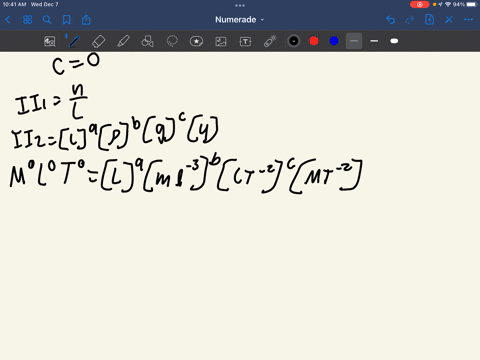480x360 pixels.
Task: Open the search magnifier
Action: [x=47, y=20]
